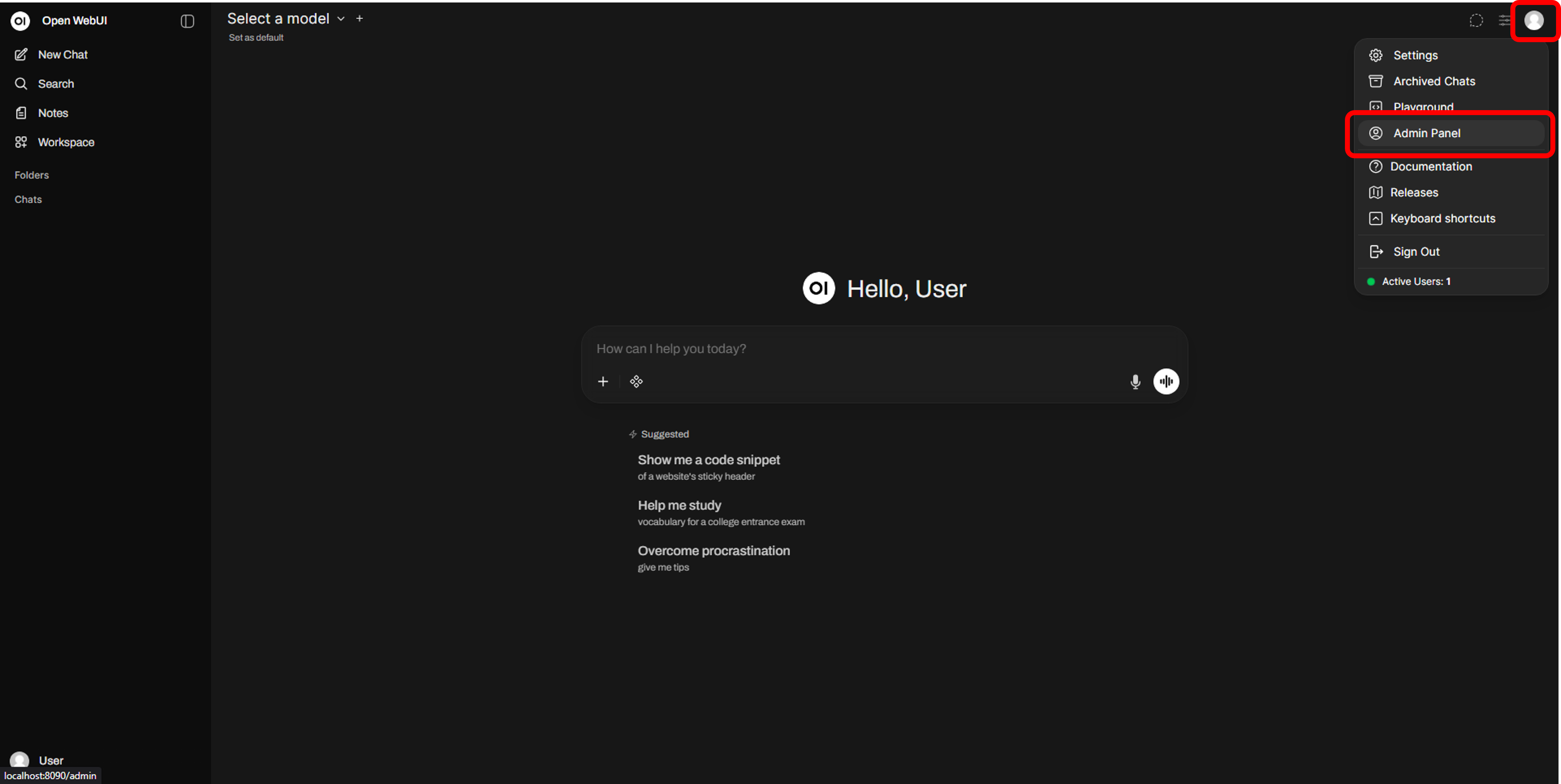1561x784 pixels.
Task: Open Settings from the user menu
Action: click(1415, 55)
